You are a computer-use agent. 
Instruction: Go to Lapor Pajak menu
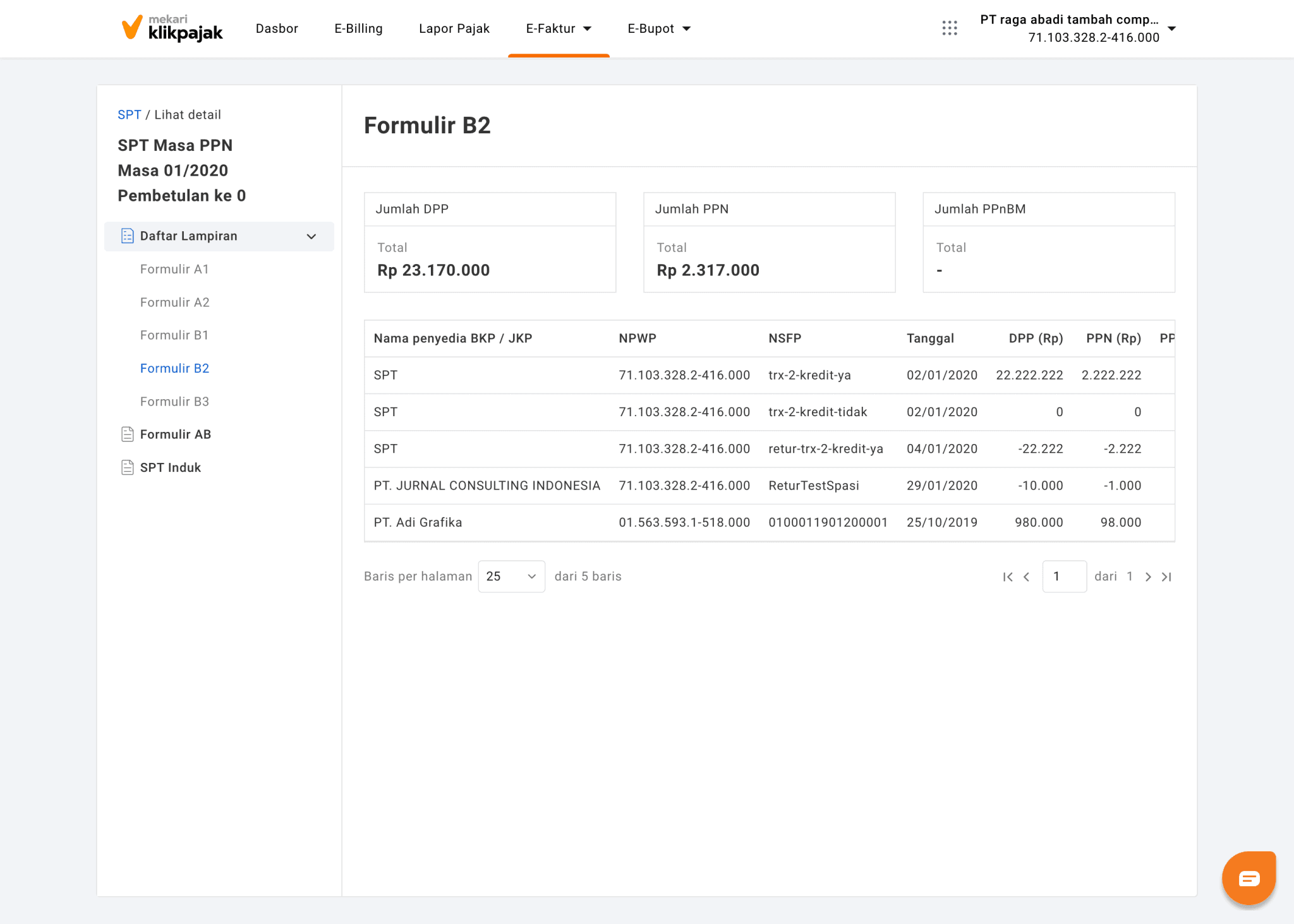[x=454, y=28]
